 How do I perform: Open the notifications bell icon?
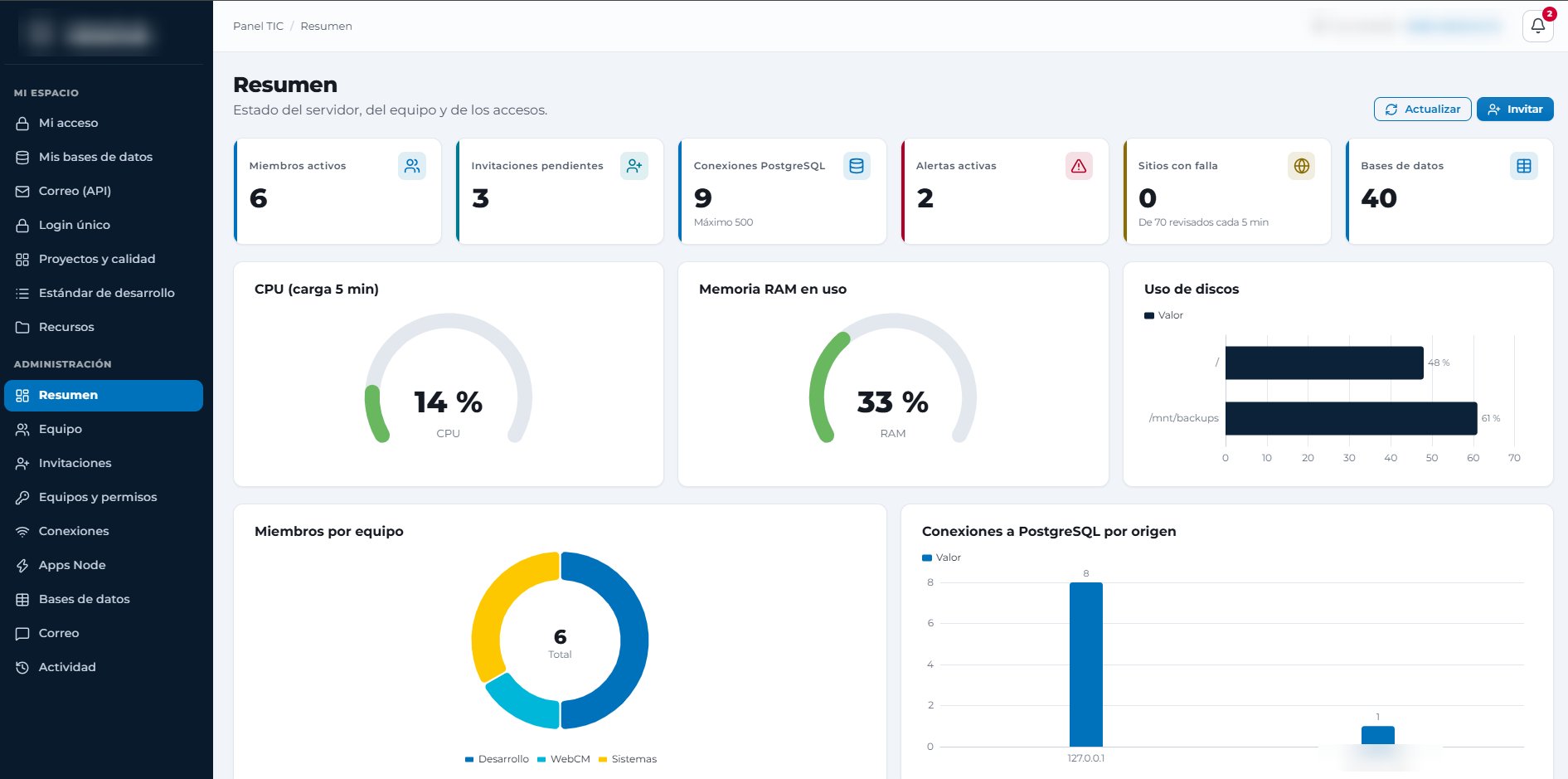1537,26
